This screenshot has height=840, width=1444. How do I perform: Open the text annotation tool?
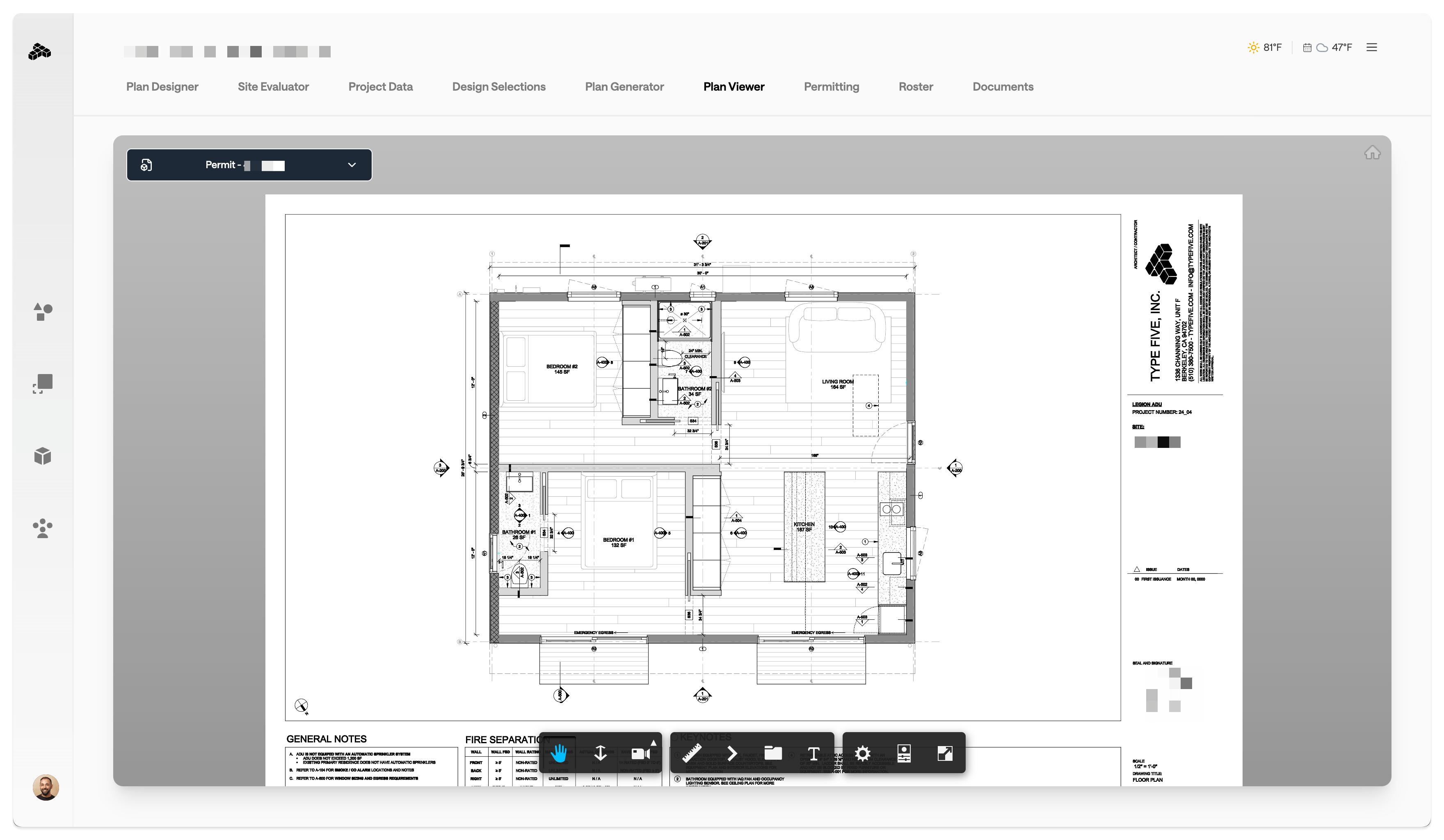tap(813, 753)
